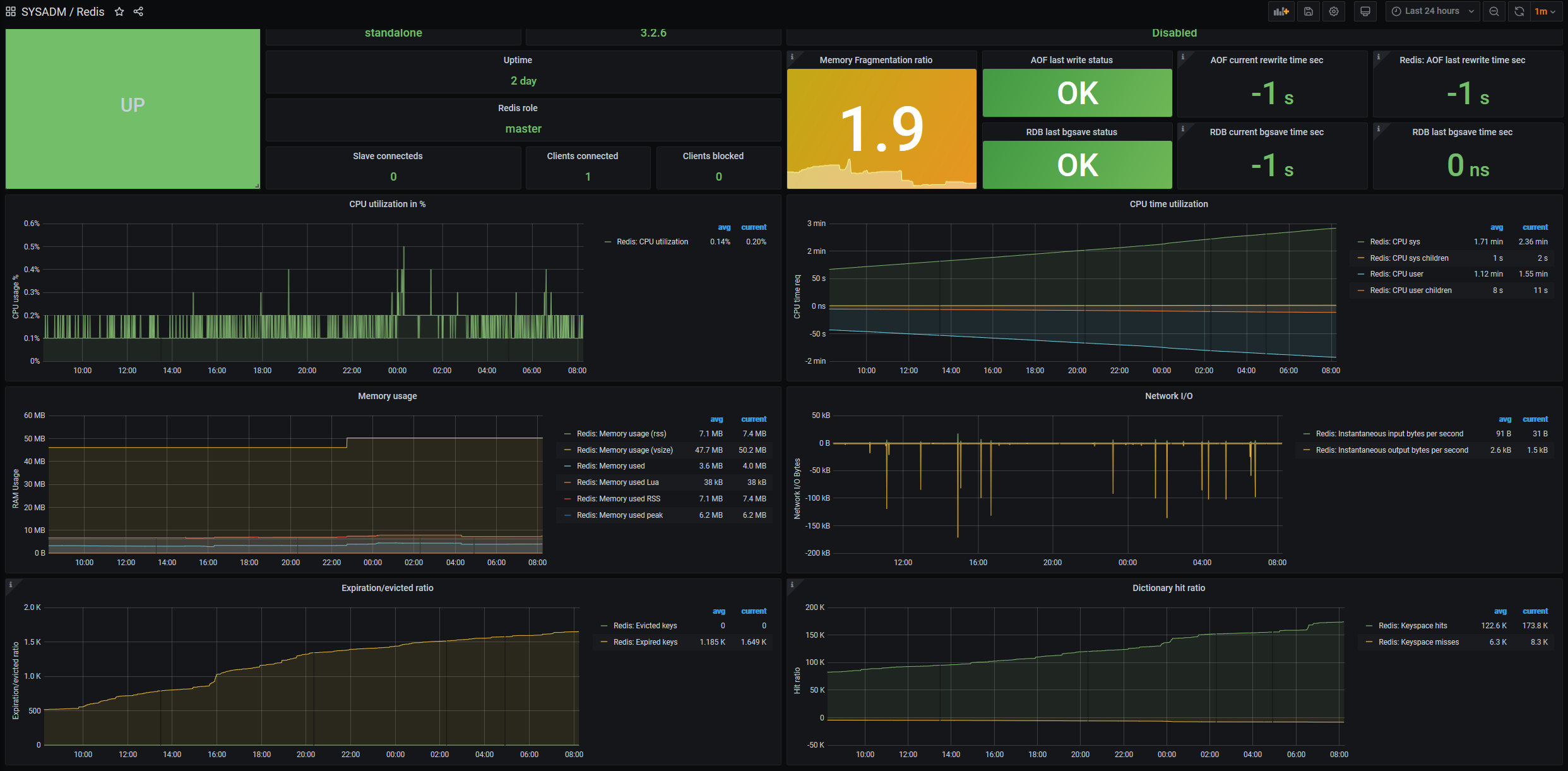Open Memory usage panel title menu

click(387, 396)
